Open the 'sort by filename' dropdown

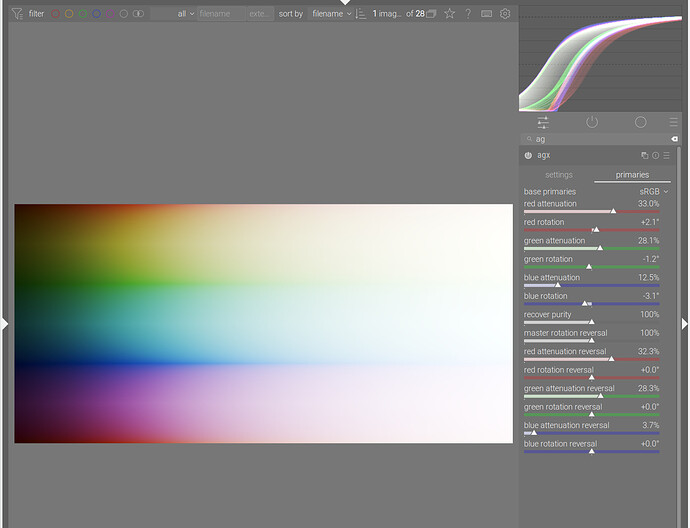point(331,14)
